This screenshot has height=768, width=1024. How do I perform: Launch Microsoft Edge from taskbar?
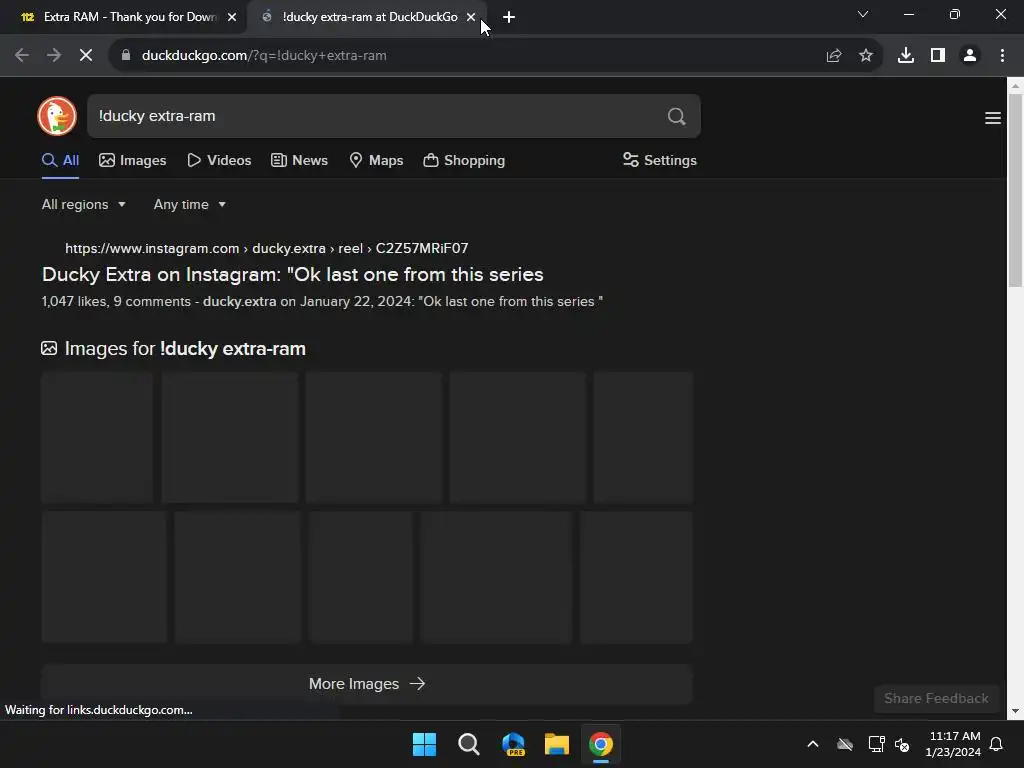click(x=513, y=744)
